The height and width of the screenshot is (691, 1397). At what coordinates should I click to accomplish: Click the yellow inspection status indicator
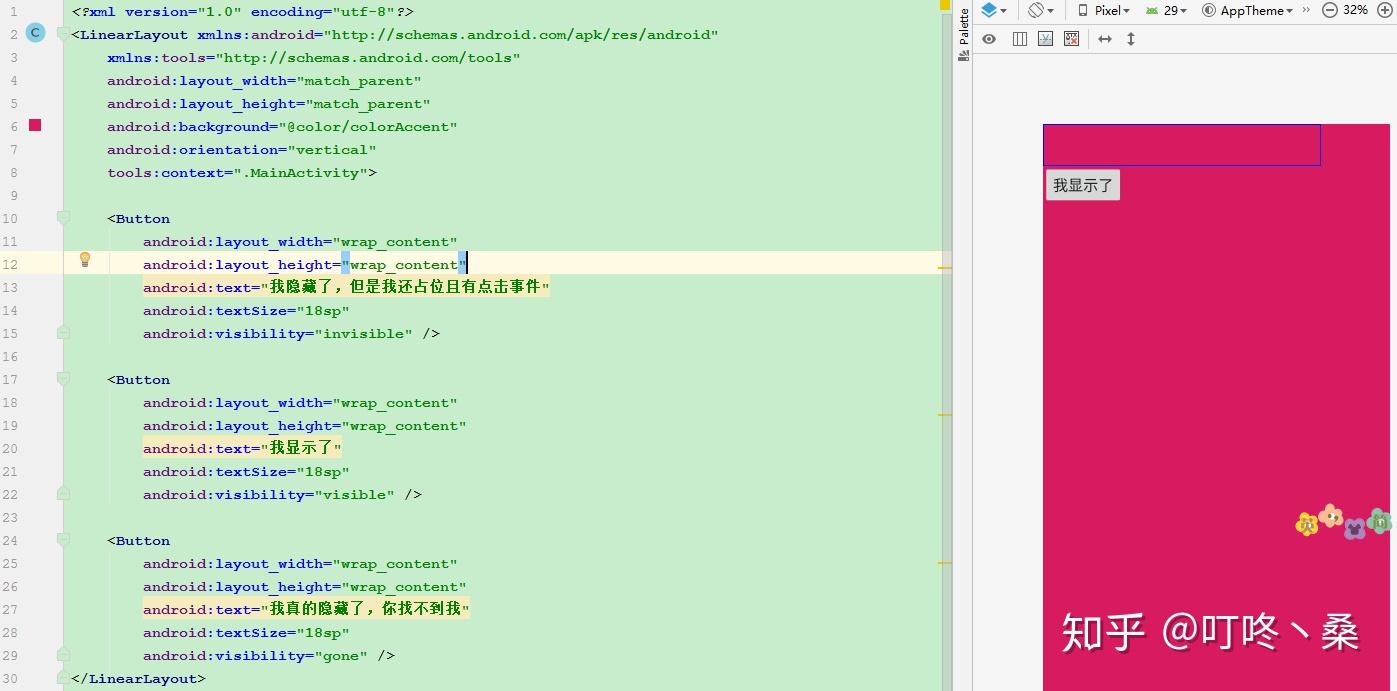click(x=945, y=5)
